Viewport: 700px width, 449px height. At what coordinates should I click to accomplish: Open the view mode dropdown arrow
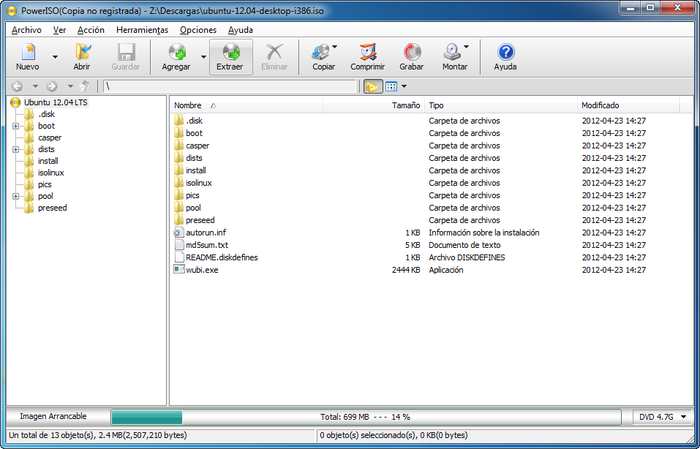[x=404, y=86]
